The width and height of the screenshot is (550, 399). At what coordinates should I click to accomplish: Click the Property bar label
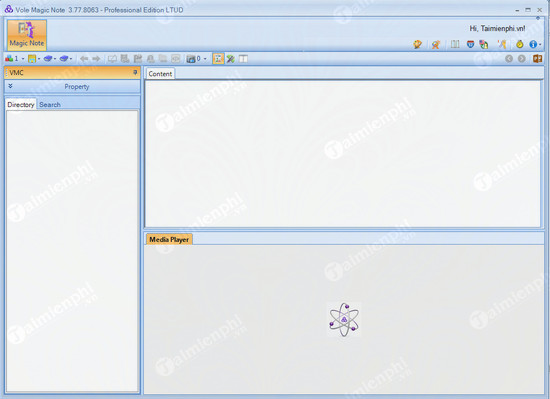(x=76, y=87)
